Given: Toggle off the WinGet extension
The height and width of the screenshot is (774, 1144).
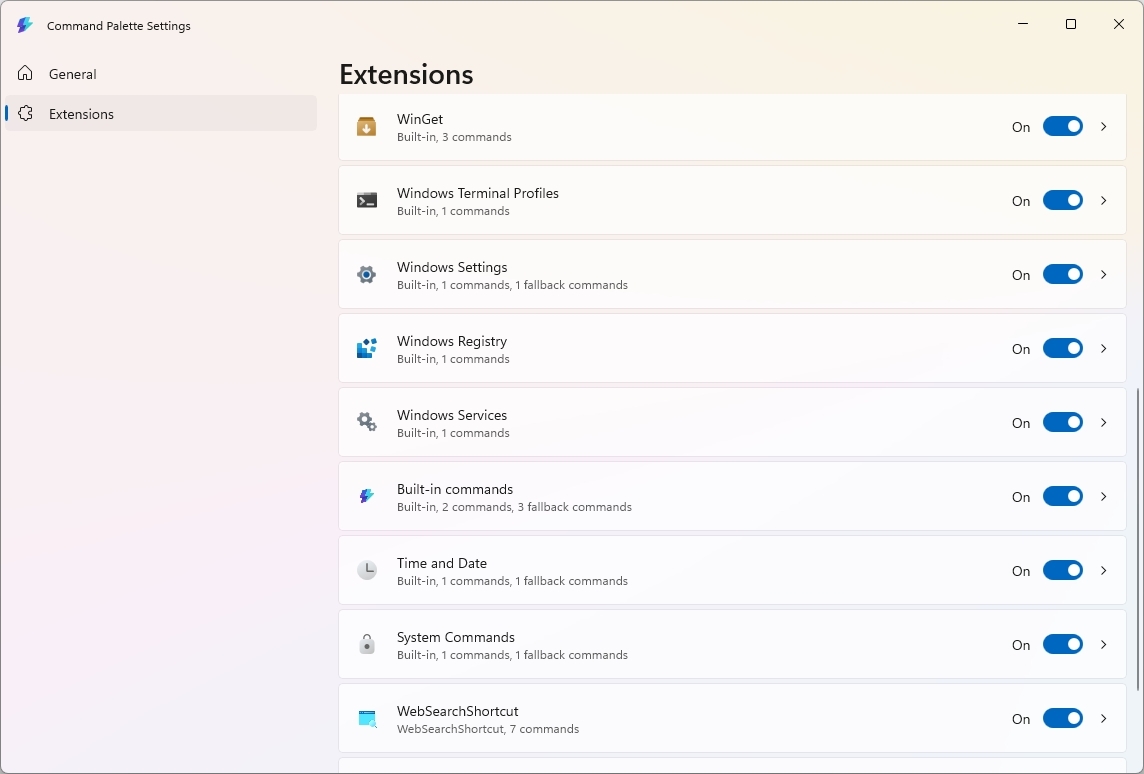Looking at the screenshot, I should tap(1063, 127).
